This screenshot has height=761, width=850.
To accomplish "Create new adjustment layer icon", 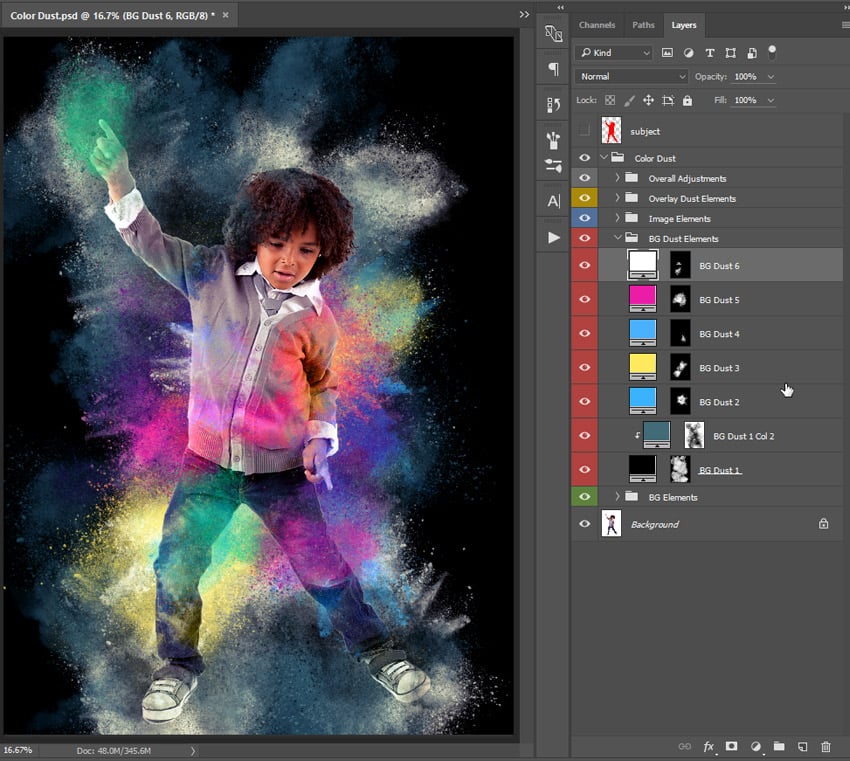I will tap(756, 746).
